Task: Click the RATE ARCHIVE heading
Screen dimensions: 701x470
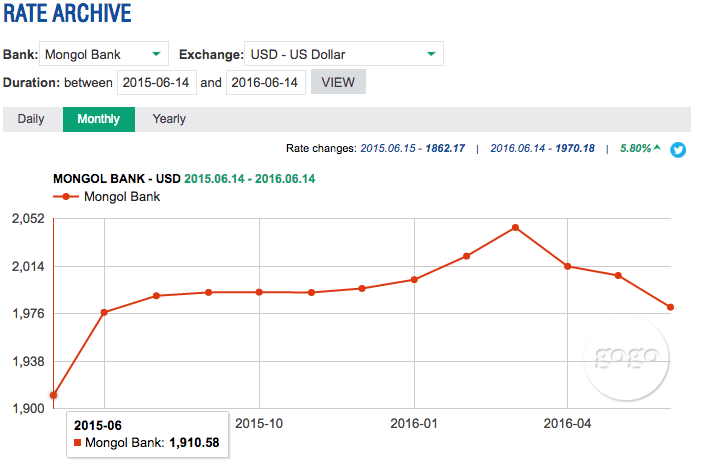Action: 67,13
